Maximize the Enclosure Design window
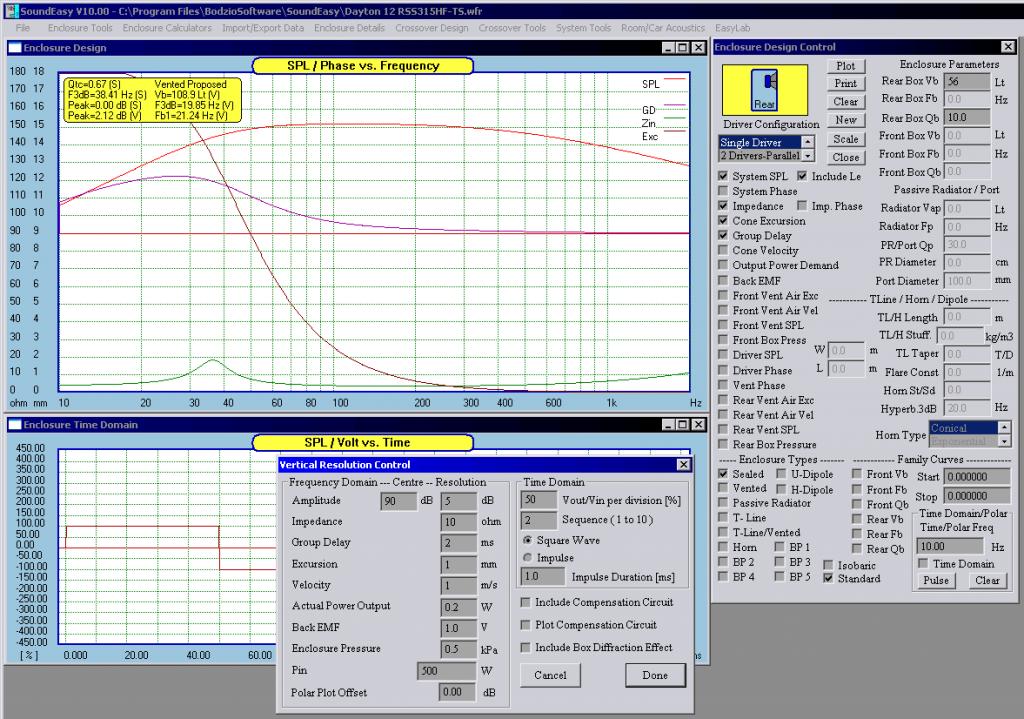 tap(682, 48)
